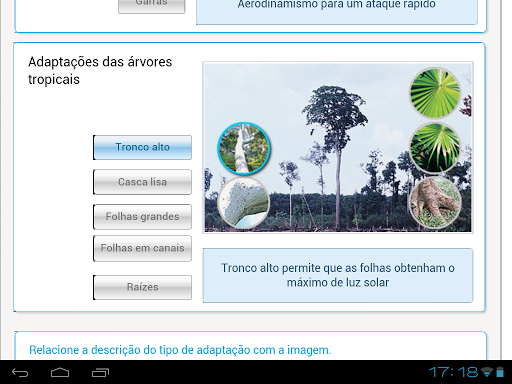Click the Tronco alto button

tap(142, 147)
